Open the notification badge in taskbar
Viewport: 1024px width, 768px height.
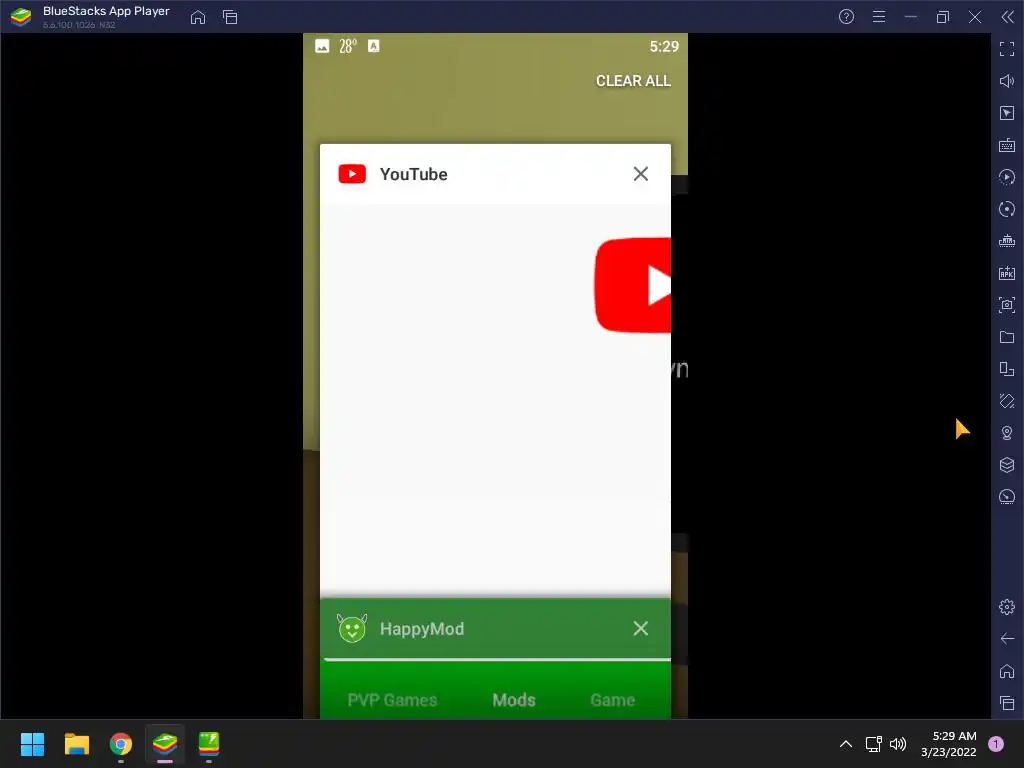pyautogui.click(x=996, y=744)
